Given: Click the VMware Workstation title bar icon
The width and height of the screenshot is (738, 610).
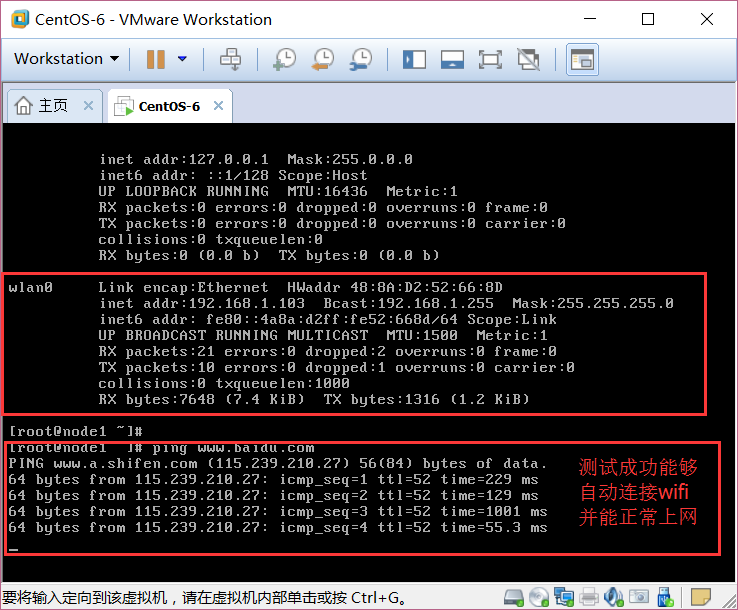Looking at the screenshot, I should pyautogui.click(x=20, y=20).
